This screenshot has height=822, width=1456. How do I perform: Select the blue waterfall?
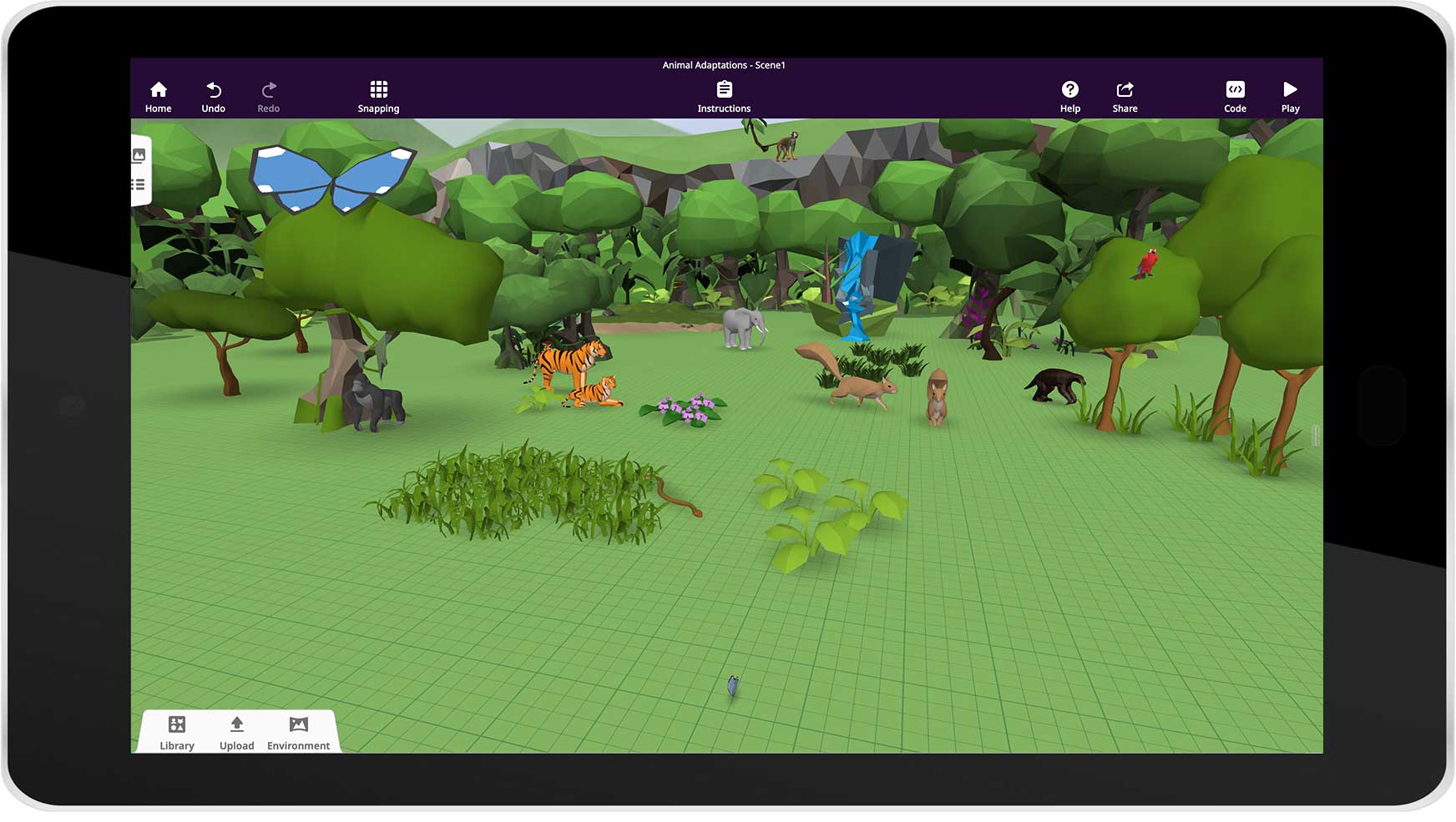coord(857,286)
